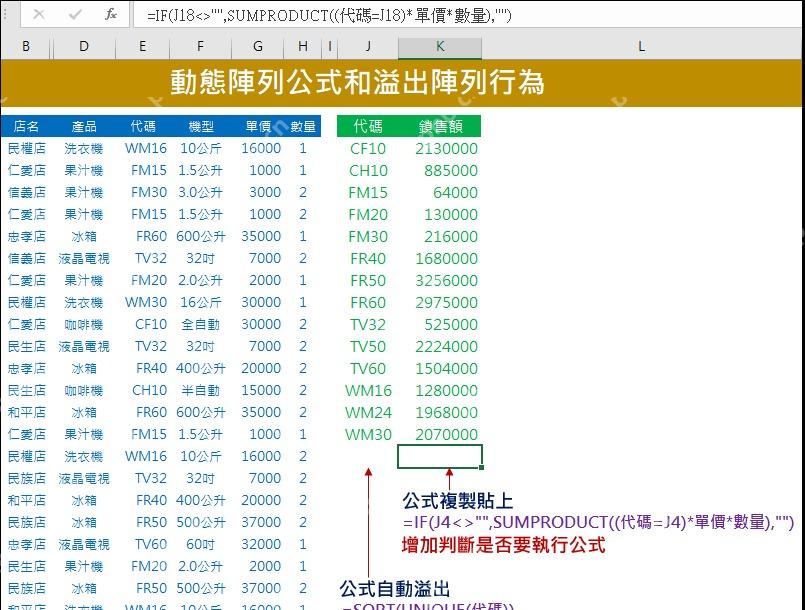Select code TV50 in the green table
The width and height of the screenshot is (805, 610).
coord(368,347)
